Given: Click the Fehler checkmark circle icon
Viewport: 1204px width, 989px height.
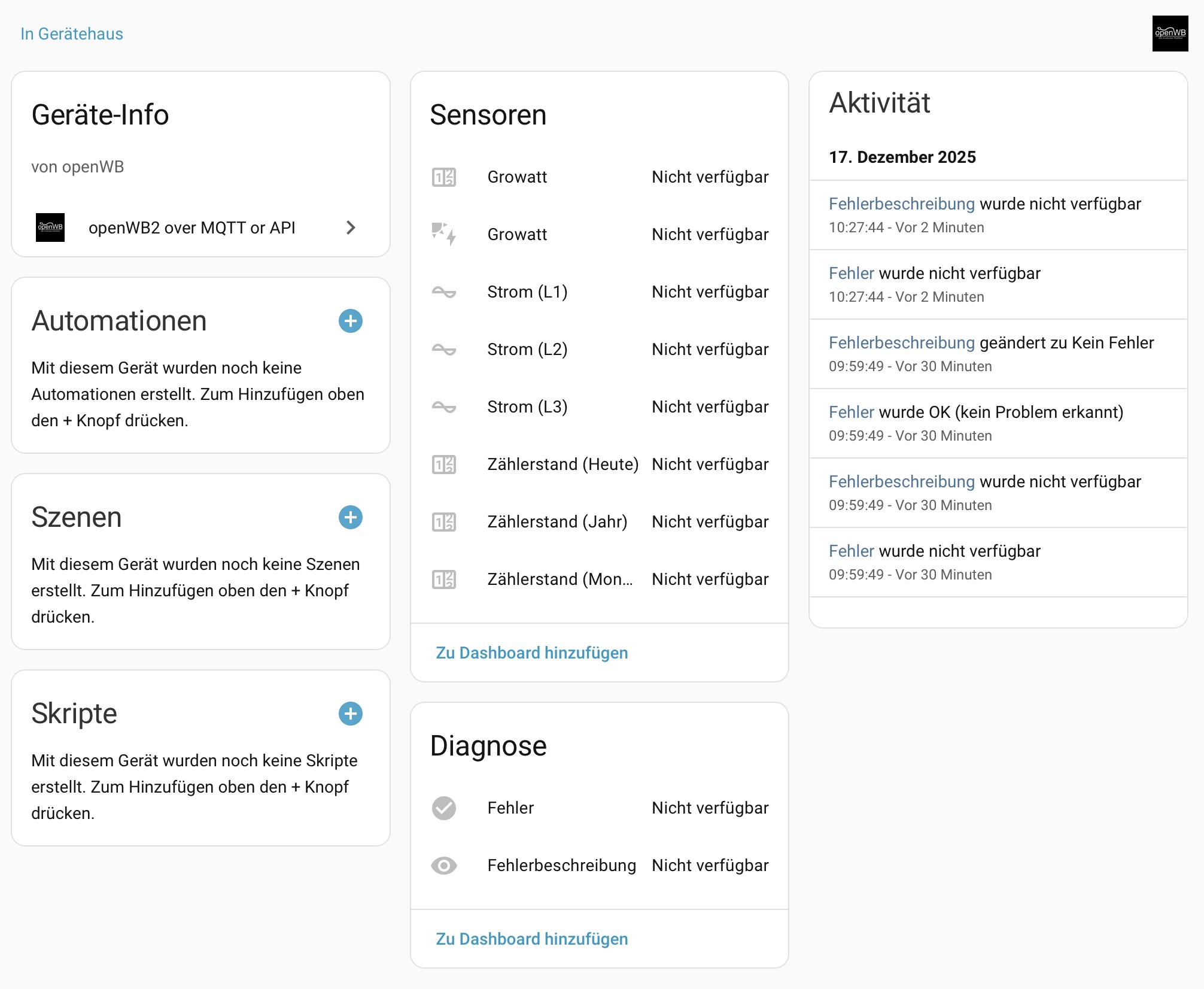Looking at the screenshot, I should (x=444, y=808).
